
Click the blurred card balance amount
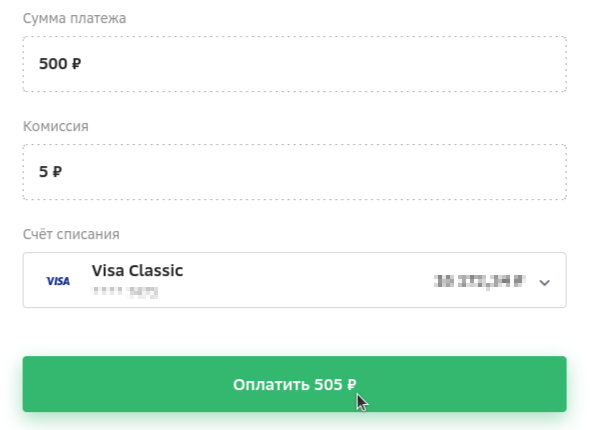479,281
